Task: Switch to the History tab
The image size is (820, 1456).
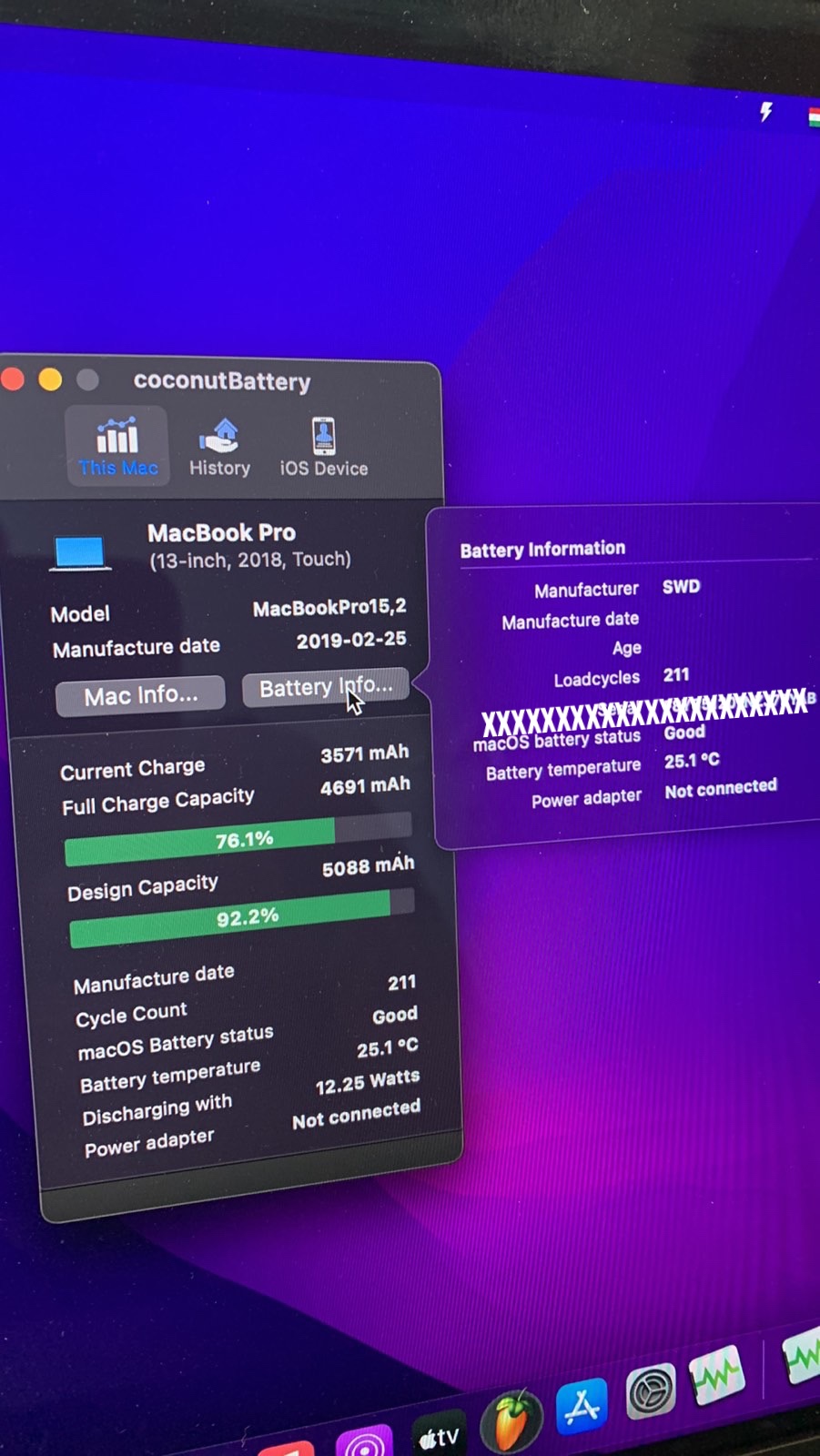Action: [x=219, y=447]
